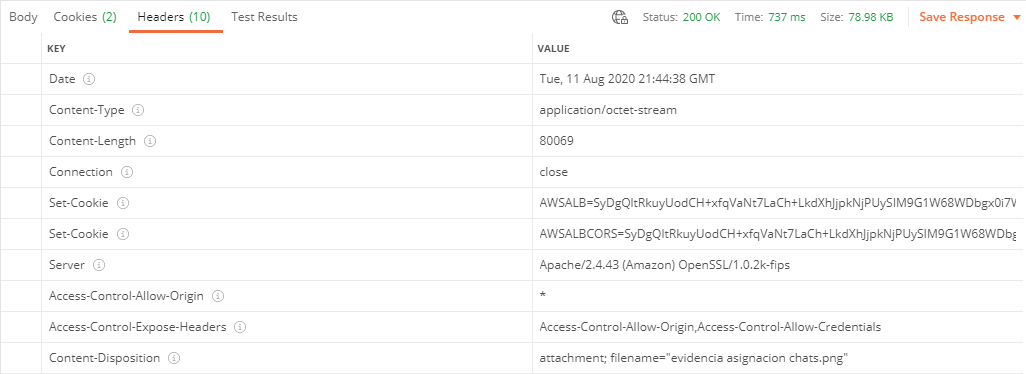Open the Save Response dropdown arrow
The image size is (1026, 374).
tap(1016, 18)
